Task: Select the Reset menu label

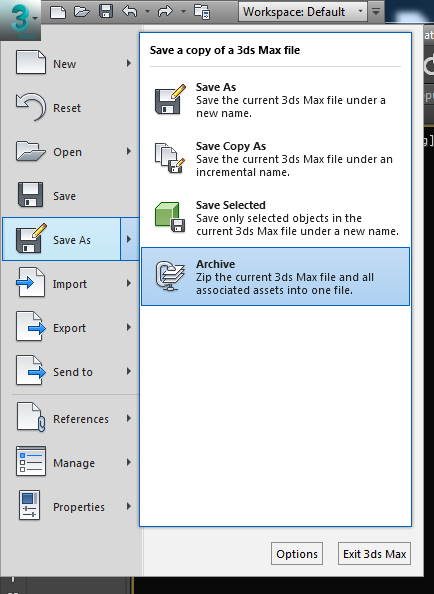Action: (x=67, y=108)
